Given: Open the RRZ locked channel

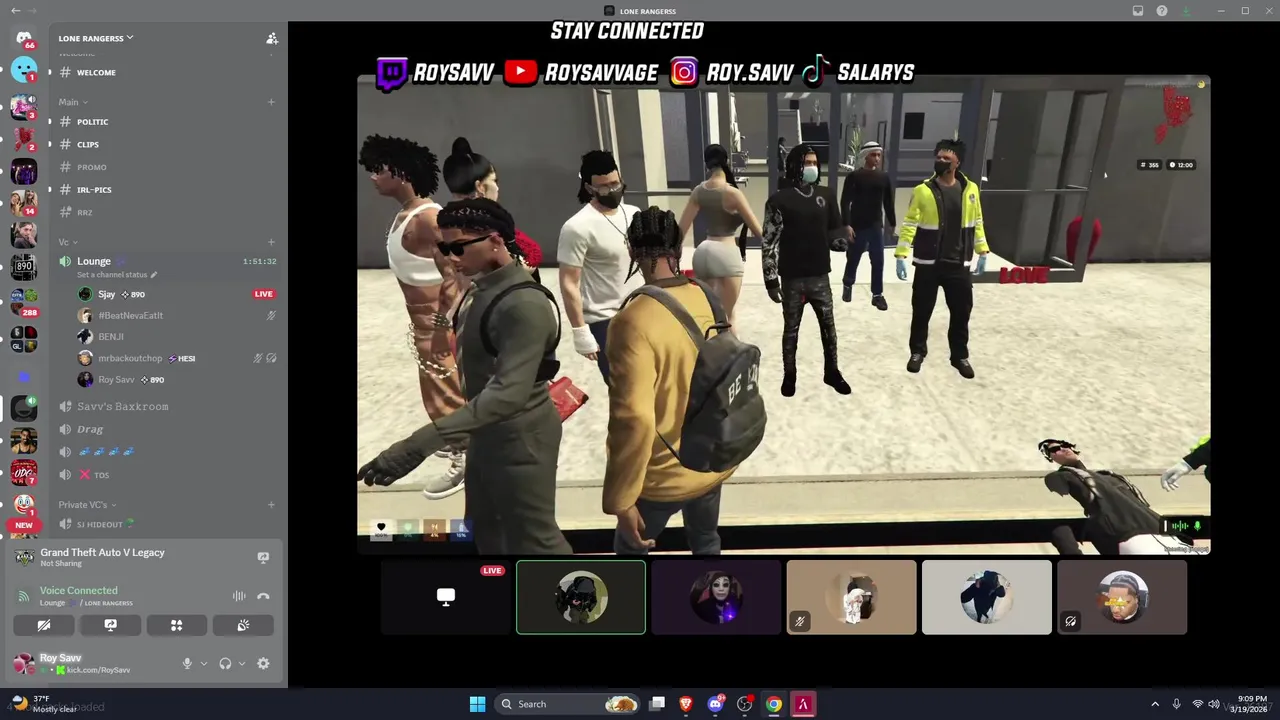Looking at the screenshot, I should [x=168, y=212].
